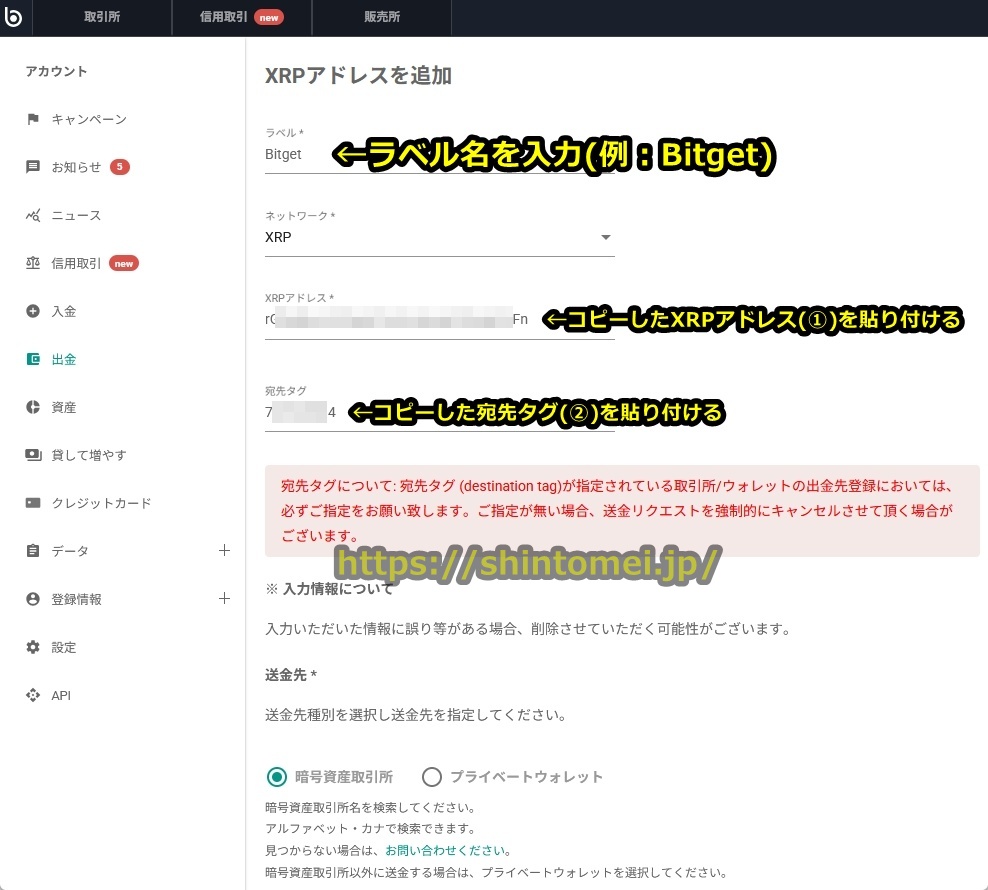Click the message icon beside お知らせ

pyautogui.click(x=33, y=167)
